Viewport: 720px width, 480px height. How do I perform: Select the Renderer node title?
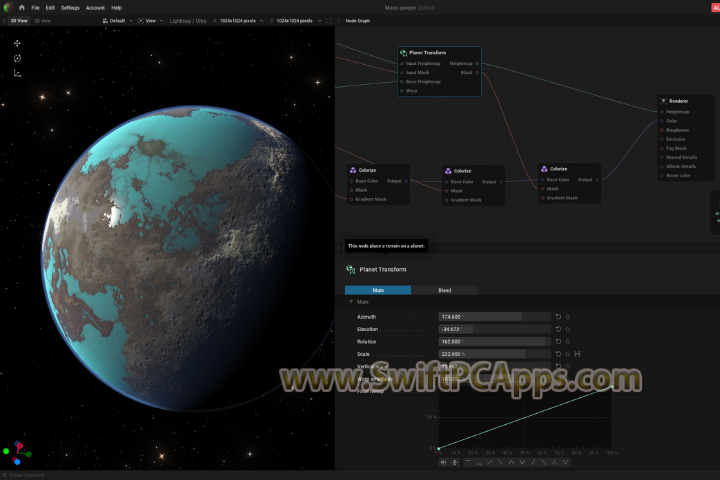point(678,101)
